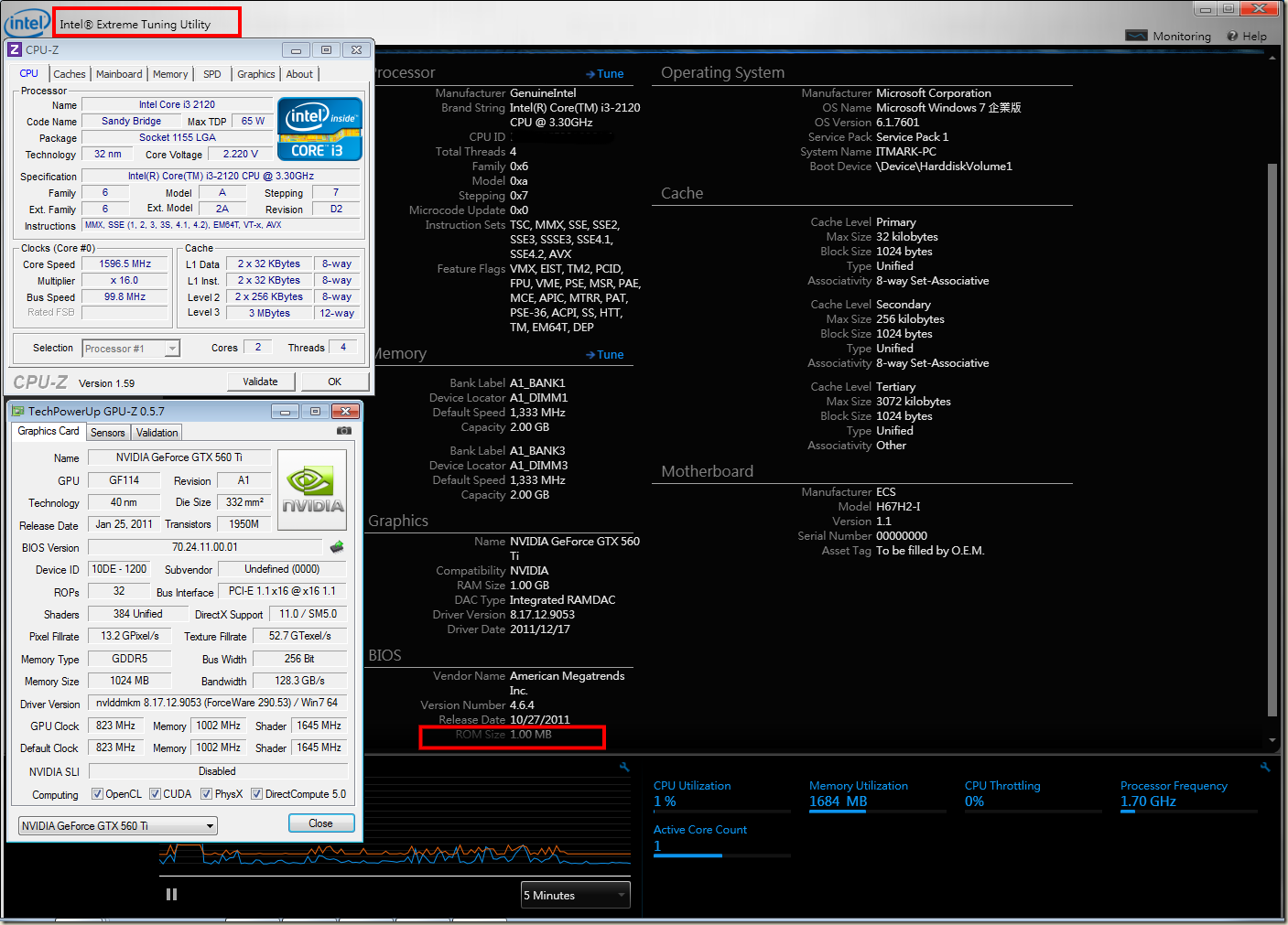Select Graphics Card tab in GPU-Z
The image size is (1288, 925).
coord(49,431)
